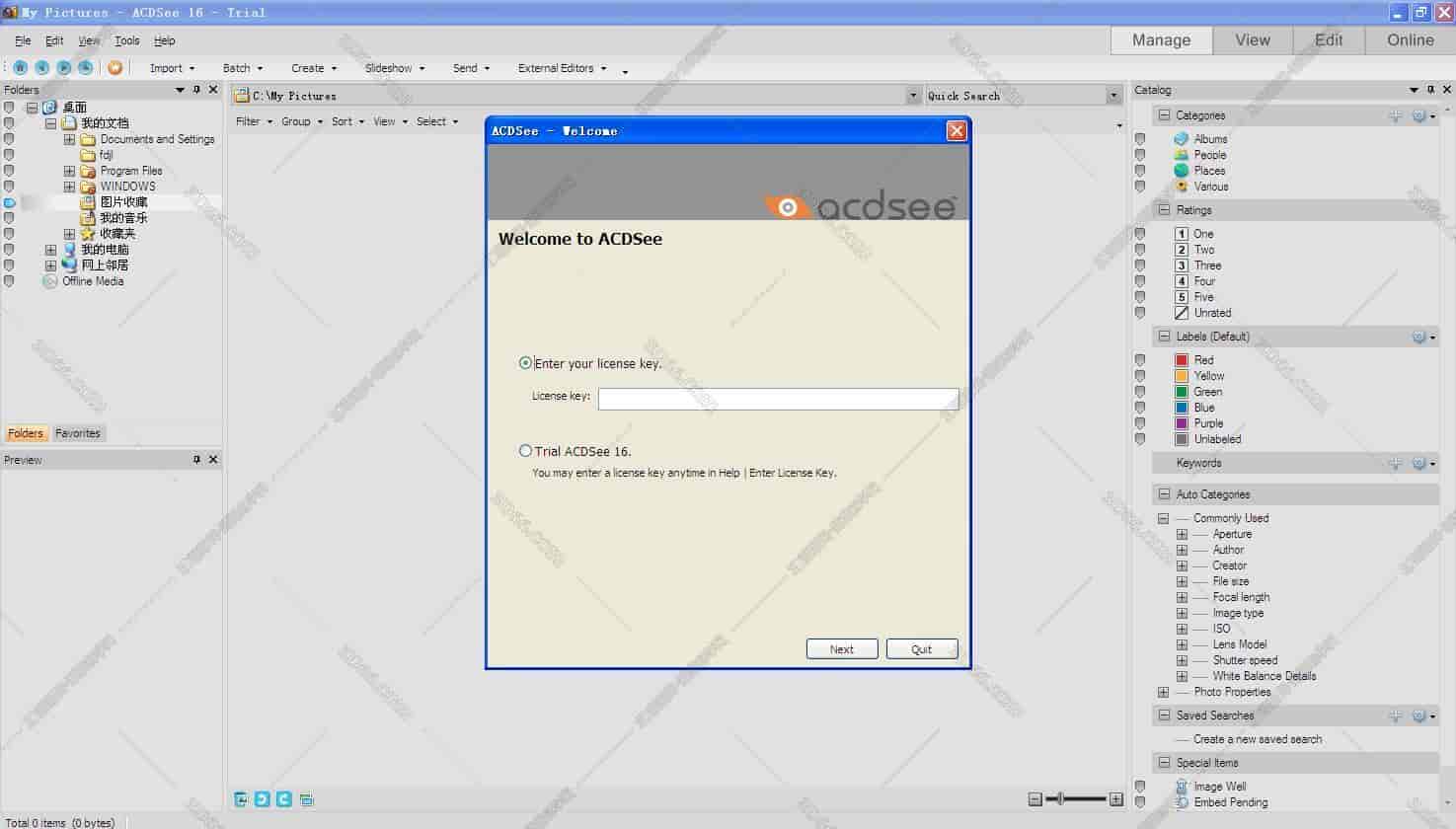Expand the WINDOWS folder in the tree
The height and width of the screenshot is (829, 1456).
pyautogui.click(x=69, y=187)
